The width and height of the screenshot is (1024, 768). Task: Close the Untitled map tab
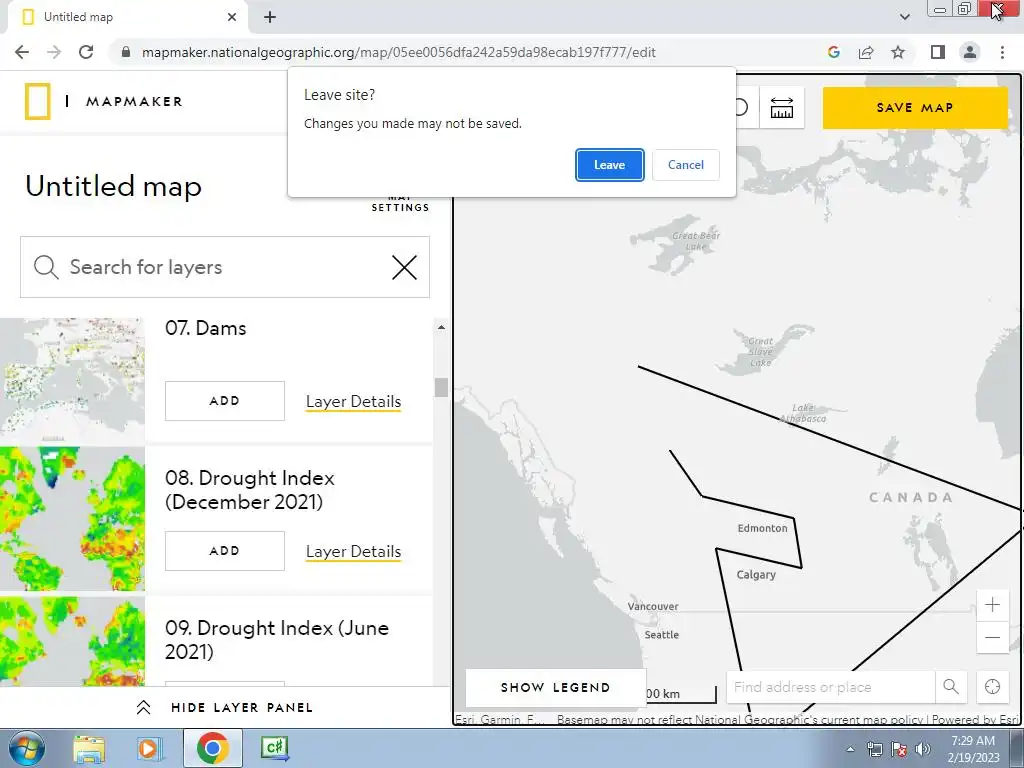232,17
